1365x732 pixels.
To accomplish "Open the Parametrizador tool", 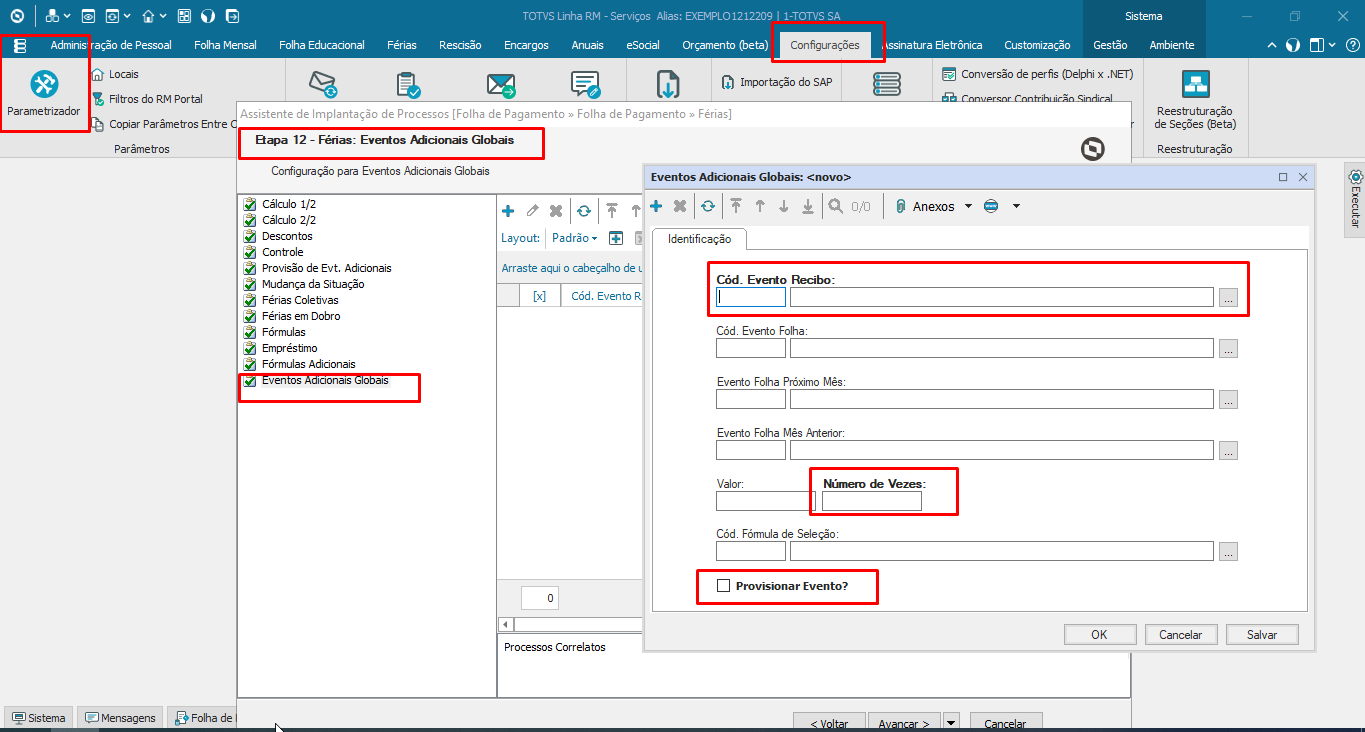I will (43, 95).
